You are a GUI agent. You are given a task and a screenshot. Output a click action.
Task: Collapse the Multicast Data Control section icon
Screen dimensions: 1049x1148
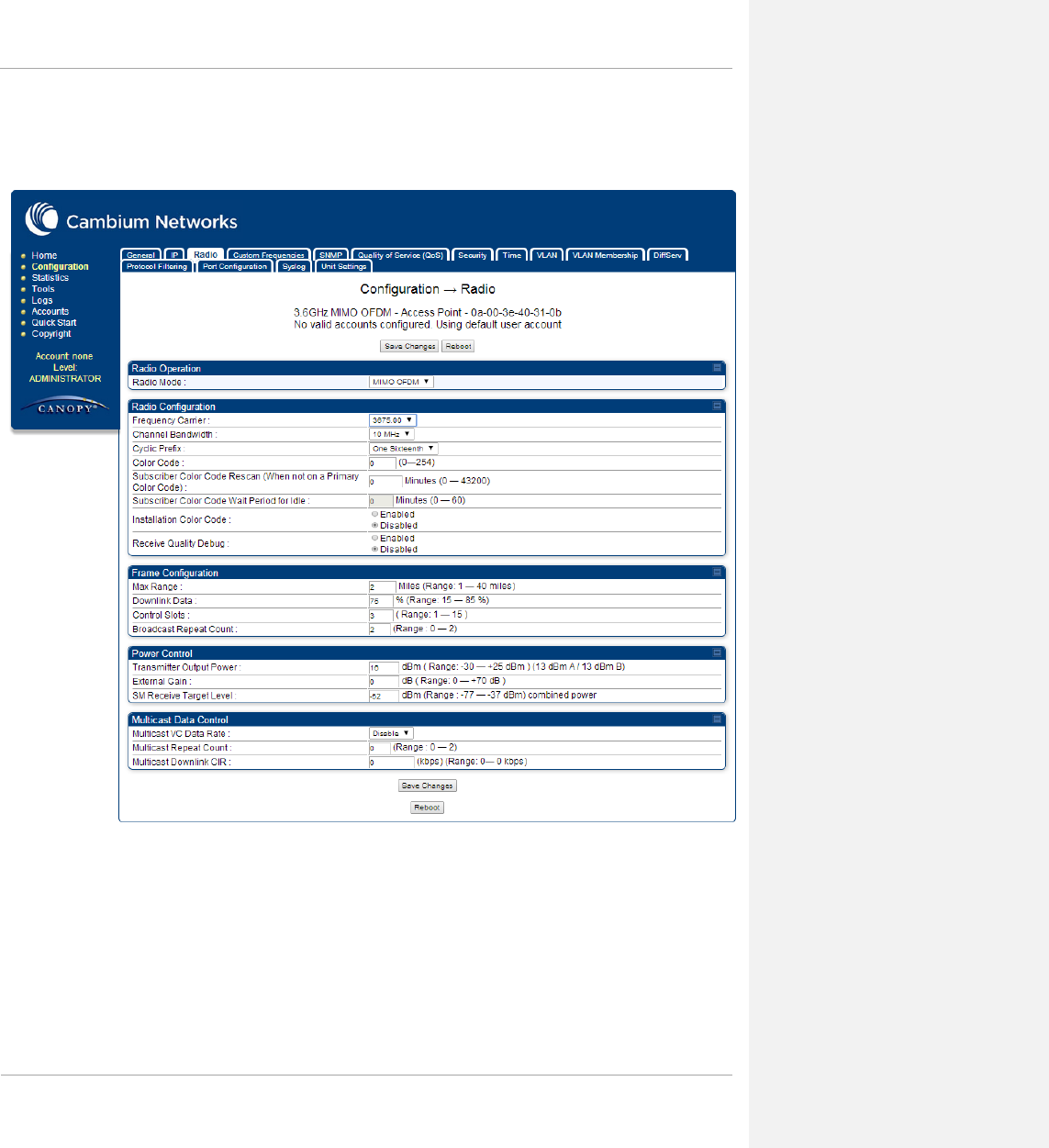[717, 719]
